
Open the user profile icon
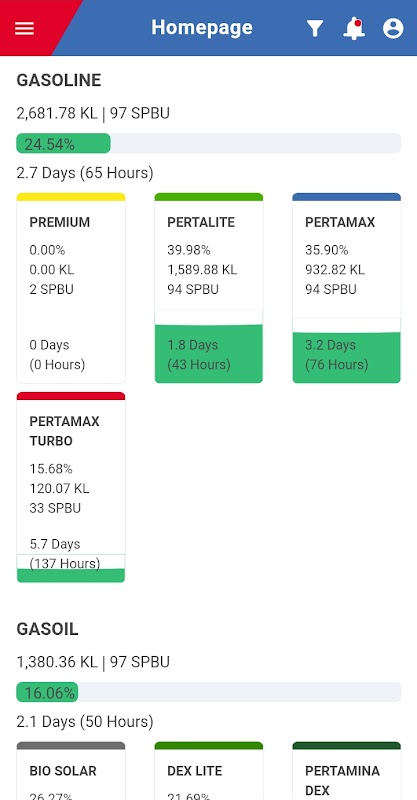pyautogui.click(x=393, y=29)
